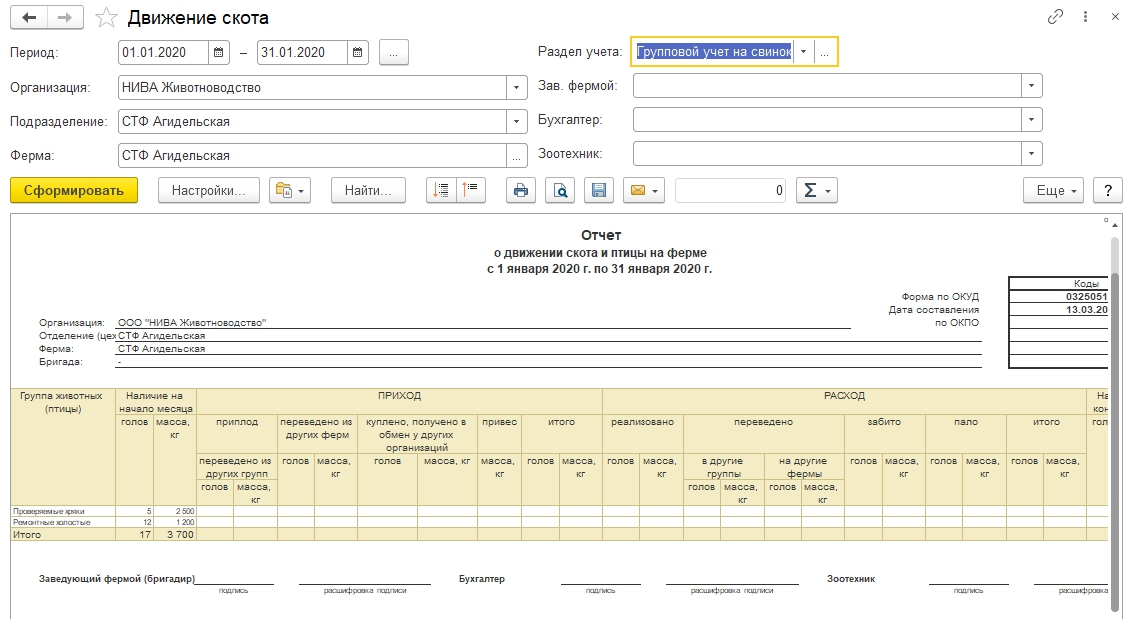Viewport: 1139px width, 619px height.
Task: Click the Сформировать button
Action: [73, 190]
